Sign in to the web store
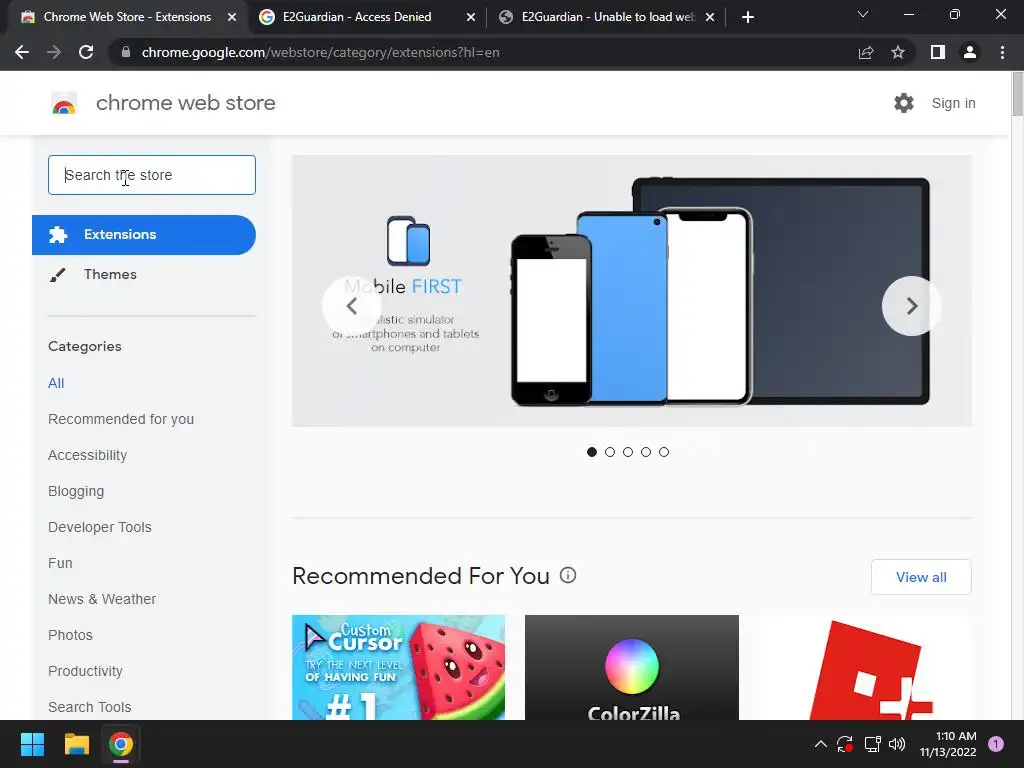The height and width of the screenshot is (768, 1024). tap(953, 103)
